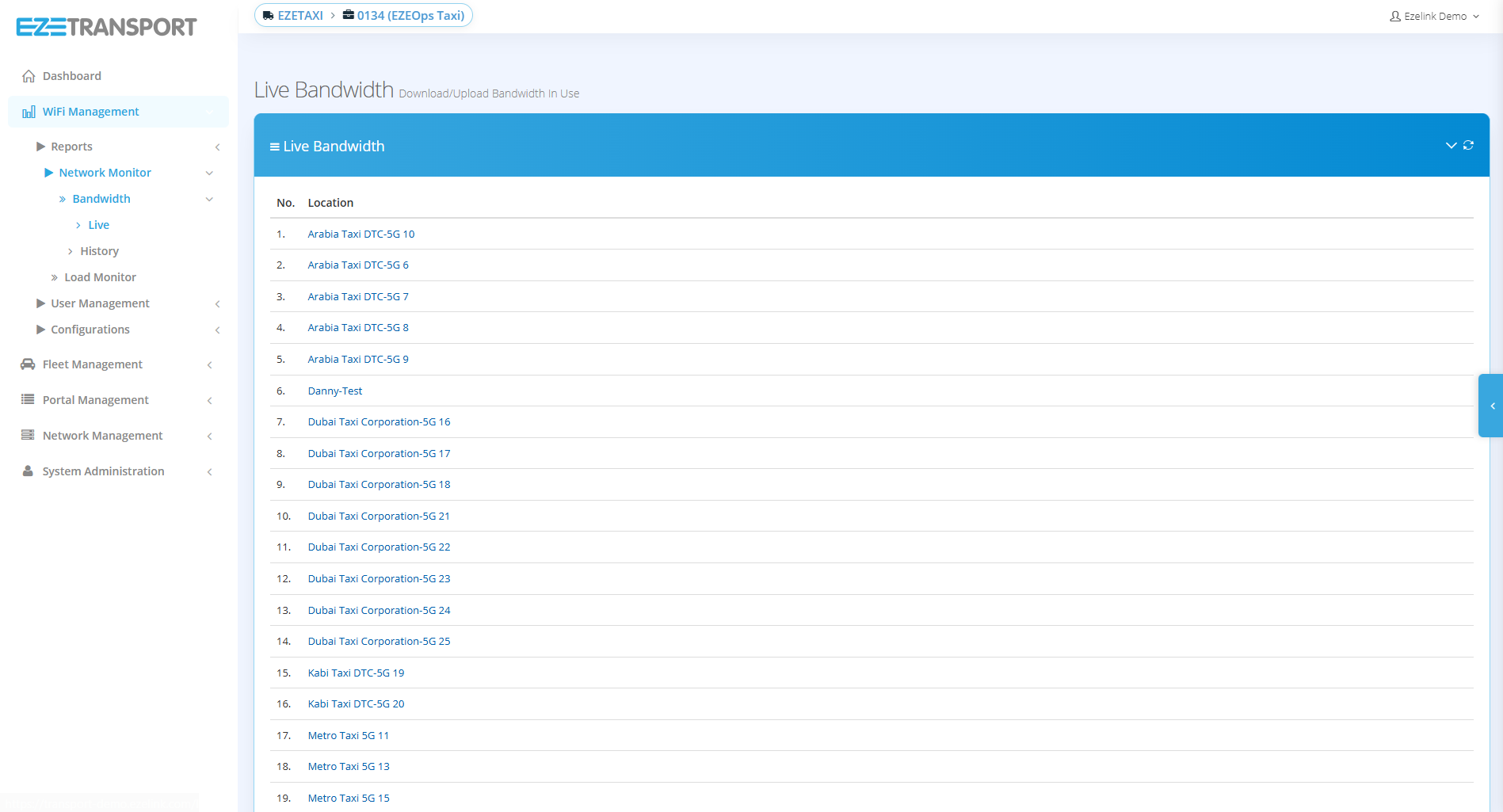
Task: Open the Load Monitor menu item
Action: [100, 277]
